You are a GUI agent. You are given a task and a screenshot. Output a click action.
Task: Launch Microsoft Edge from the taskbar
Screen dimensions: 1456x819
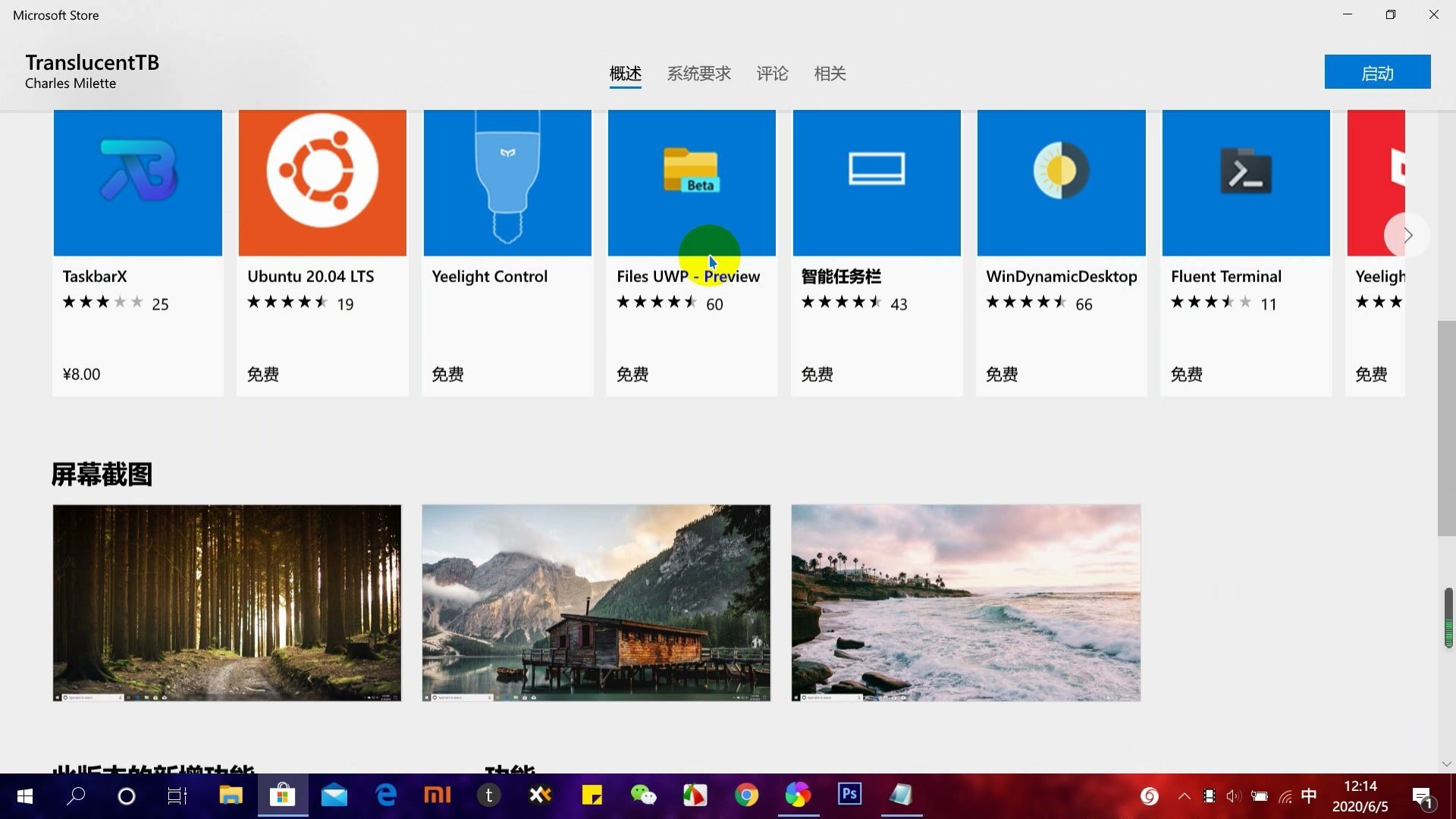[386, 795]
